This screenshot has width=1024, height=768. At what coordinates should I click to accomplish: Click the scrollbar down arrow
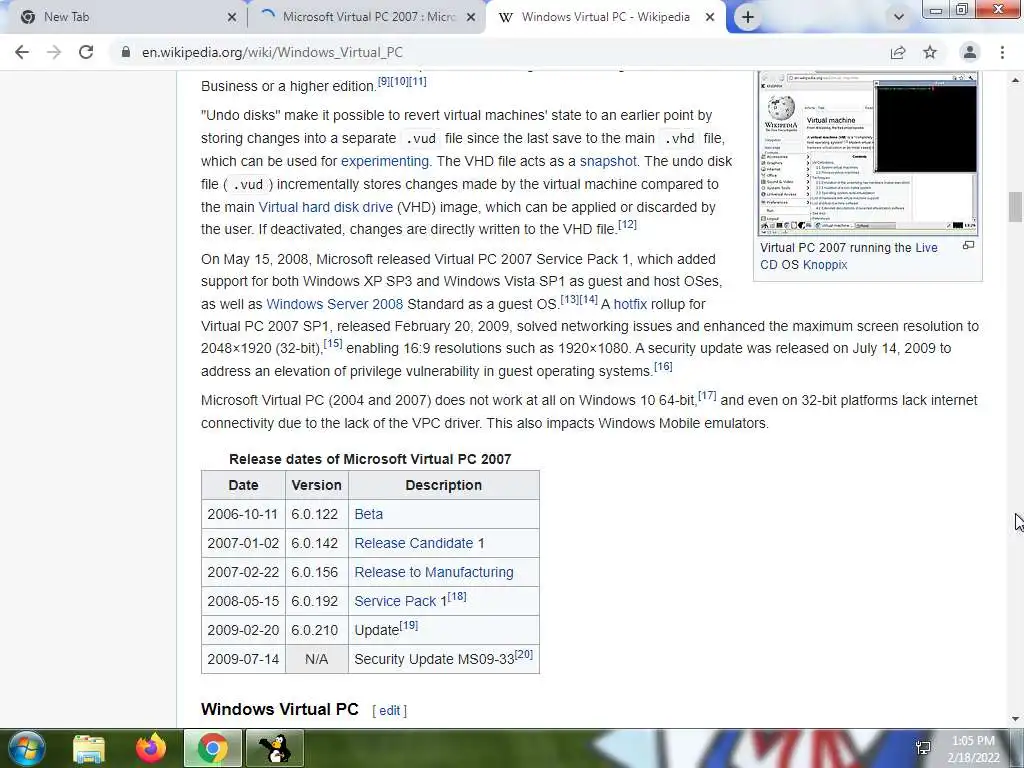pos(1015,719)
